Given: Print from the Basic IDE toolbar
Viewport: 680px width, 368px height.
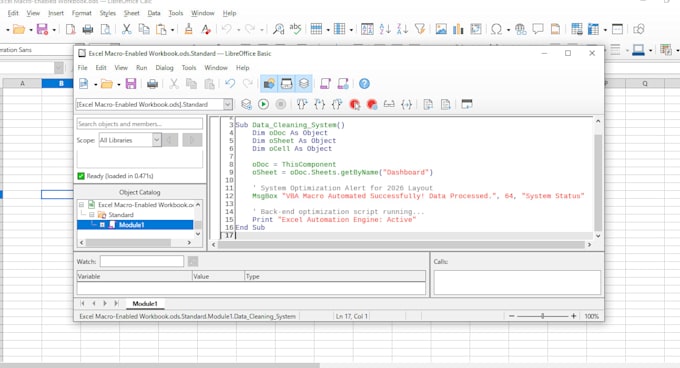Looking at the screenshot, I should tap(152, 84).
